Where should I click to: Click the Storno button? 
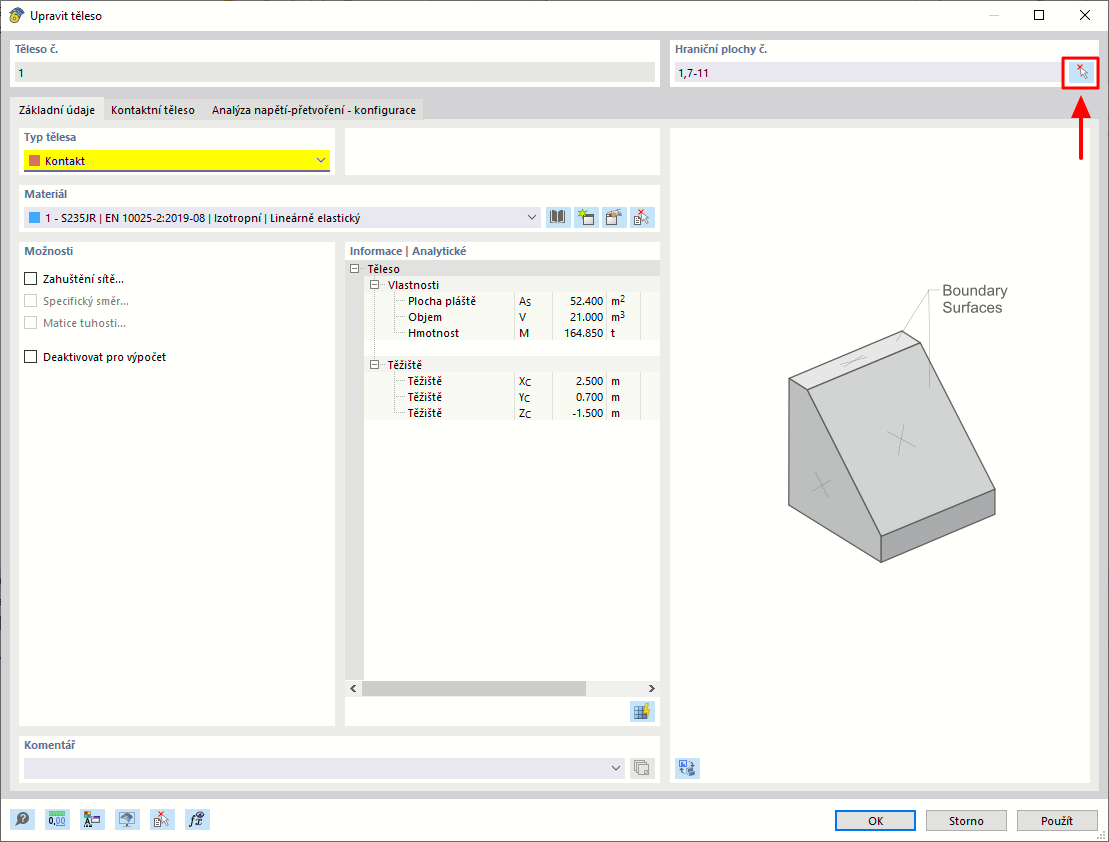point(966,821)
